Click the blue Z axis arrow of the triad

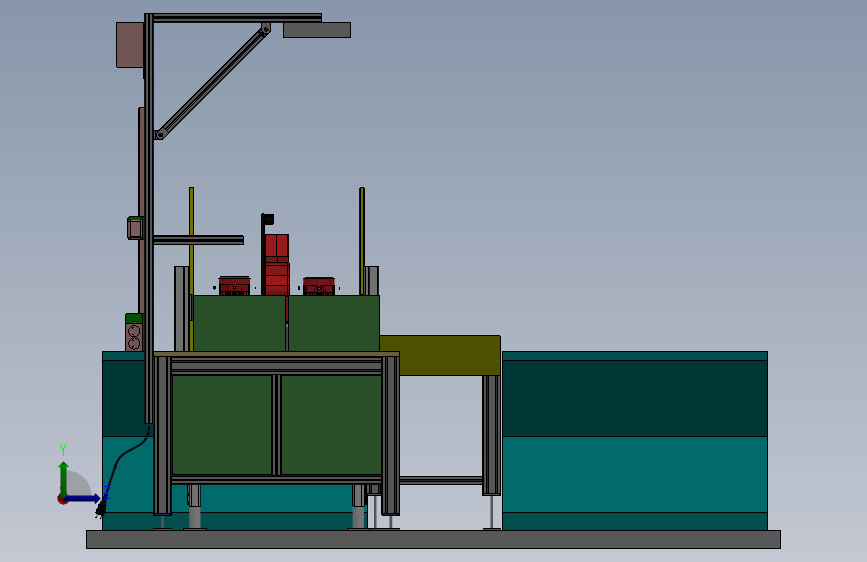click(84, 498)
